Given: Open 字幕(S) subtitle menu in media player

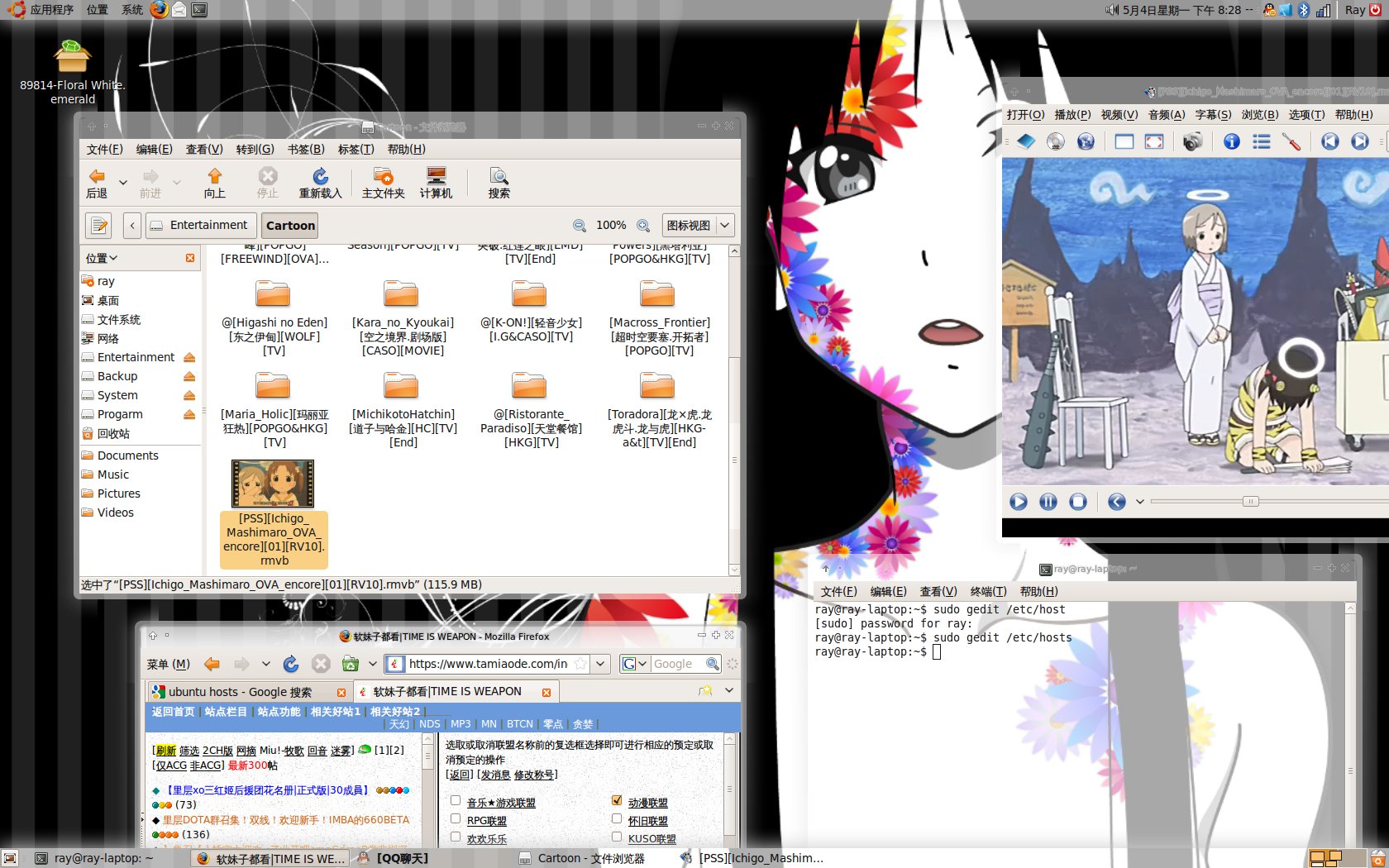Looking at the screenshot, I should click(x=1213, y=115).
